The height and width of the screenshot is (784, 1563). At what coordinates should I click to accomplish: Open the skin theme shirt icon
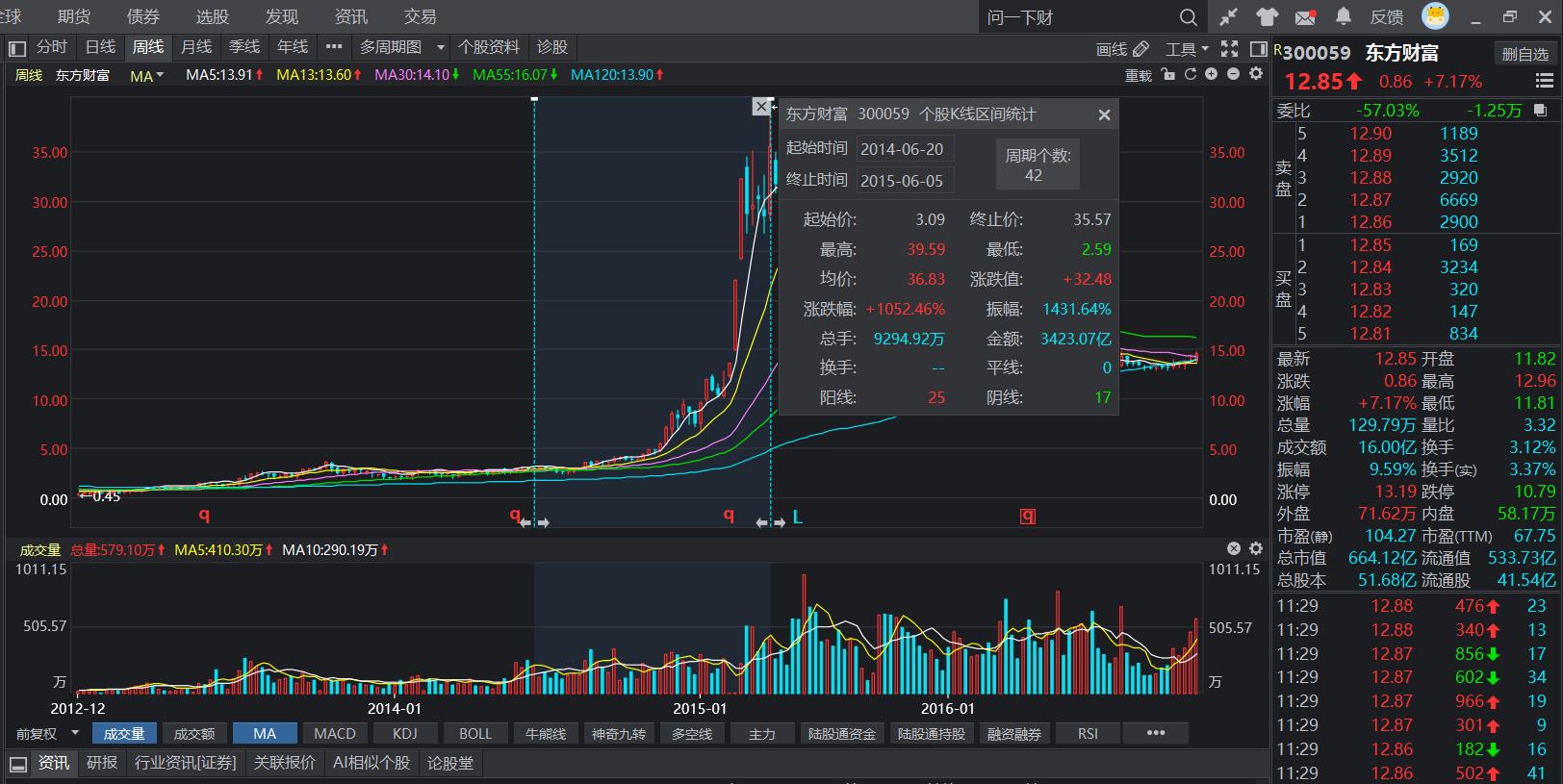pyautogui.click(x=1267, y=16)
